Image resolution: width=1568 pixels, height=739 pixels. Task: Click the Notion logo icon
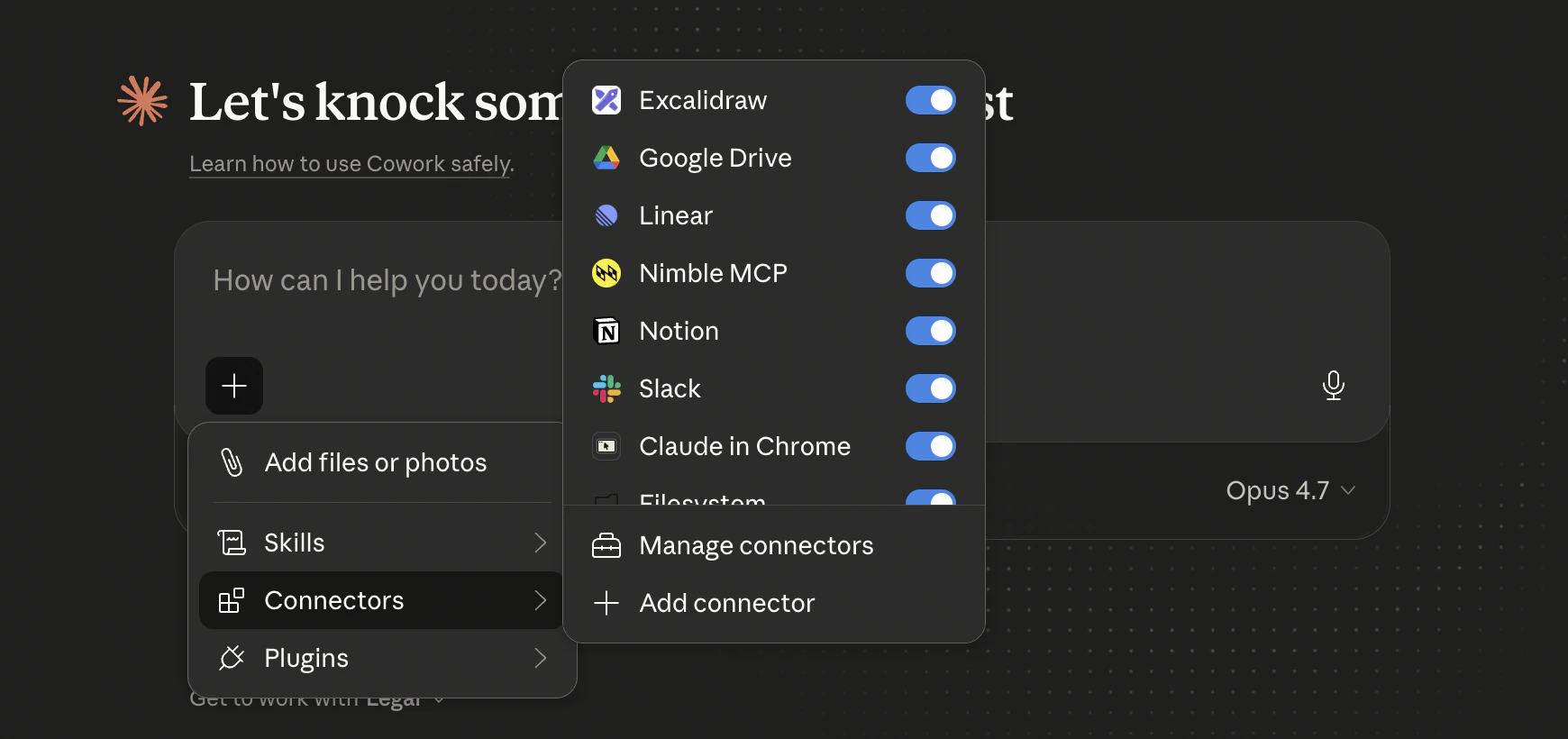[x=606, y=331]
